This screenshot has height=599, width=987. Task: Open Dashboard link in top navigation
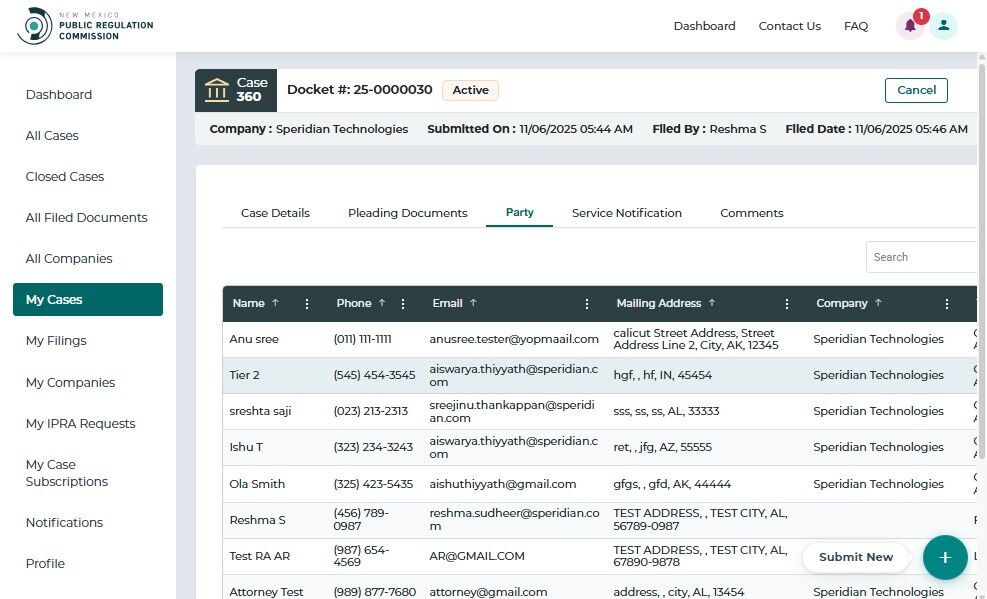(704, 26)
